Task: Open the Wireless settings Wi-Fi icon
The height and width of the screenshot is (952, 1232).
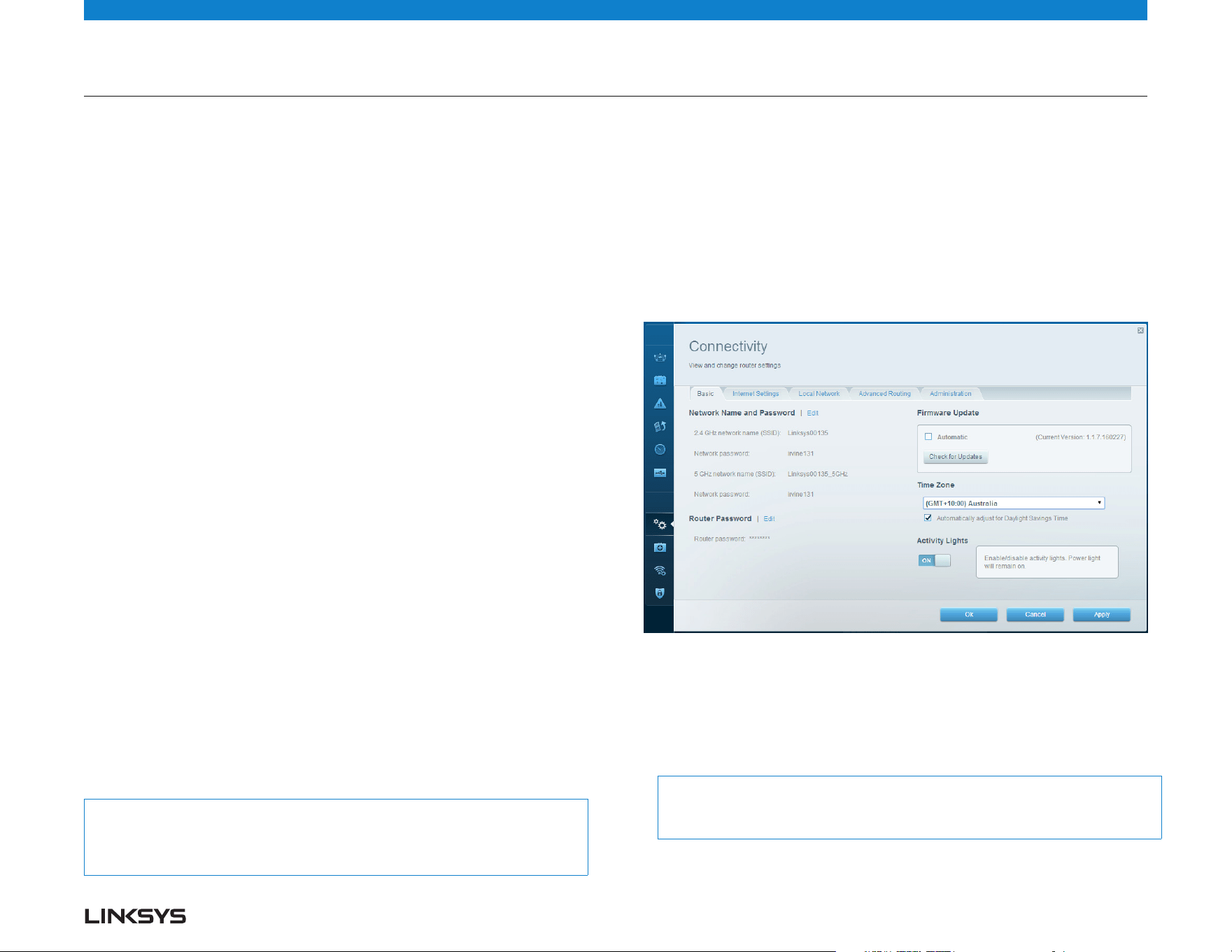Action: [660, 571]
